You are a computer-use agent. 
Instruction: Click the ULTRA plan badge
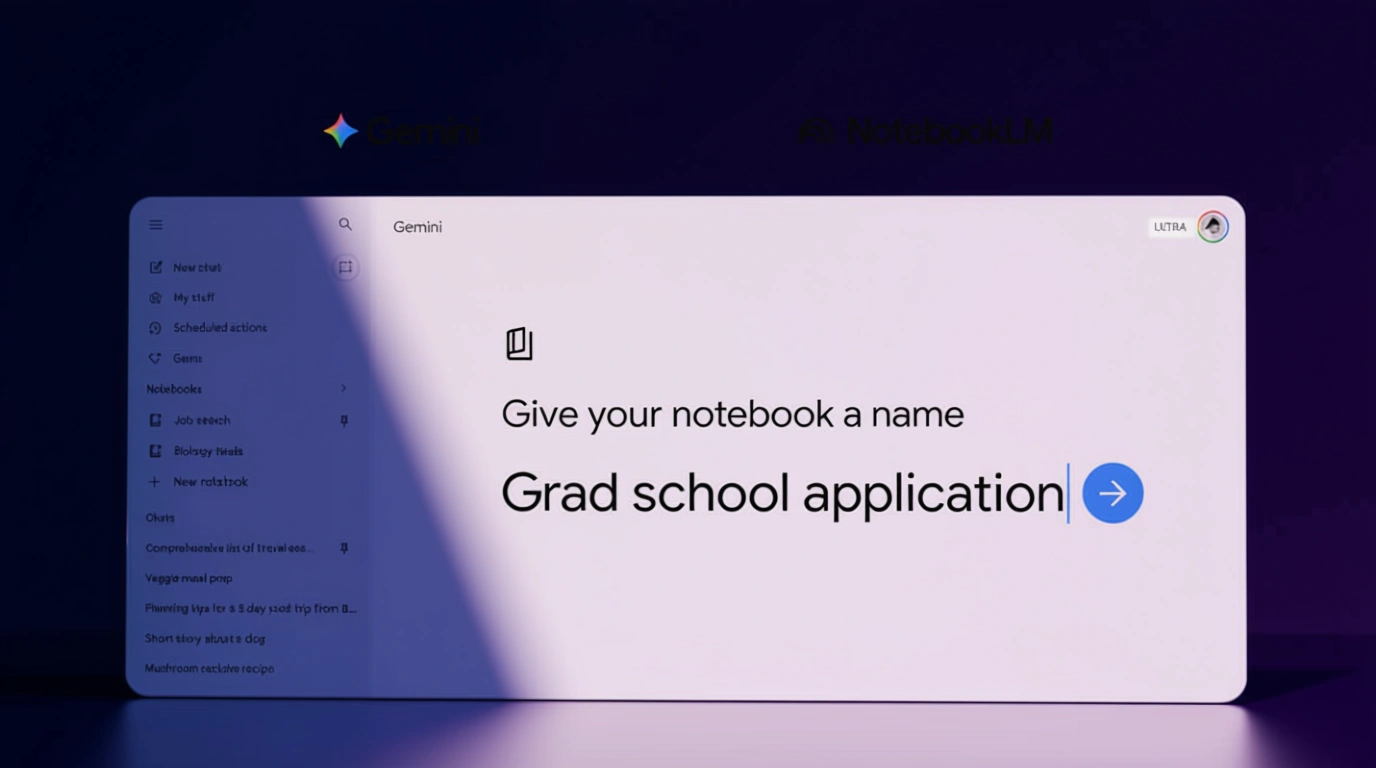[x=1169, y=227]
